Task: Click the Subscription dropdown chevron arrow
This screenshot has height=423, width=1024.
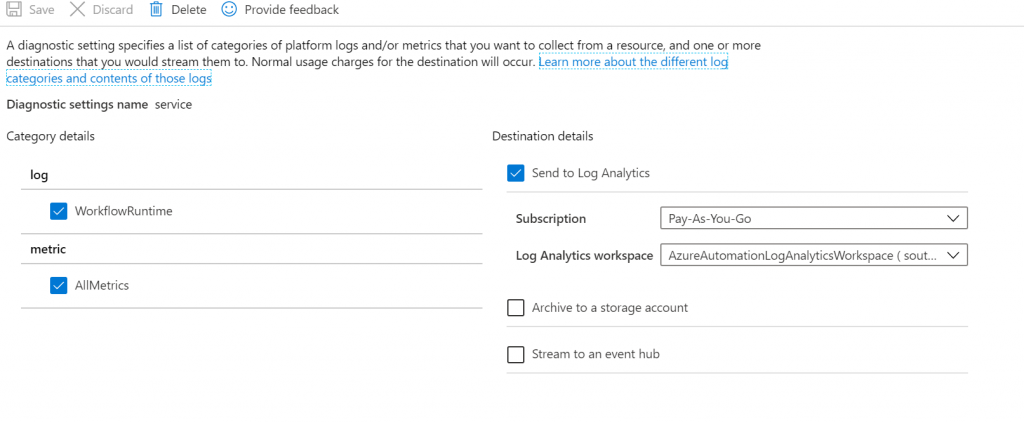Action: click(953, 219)
